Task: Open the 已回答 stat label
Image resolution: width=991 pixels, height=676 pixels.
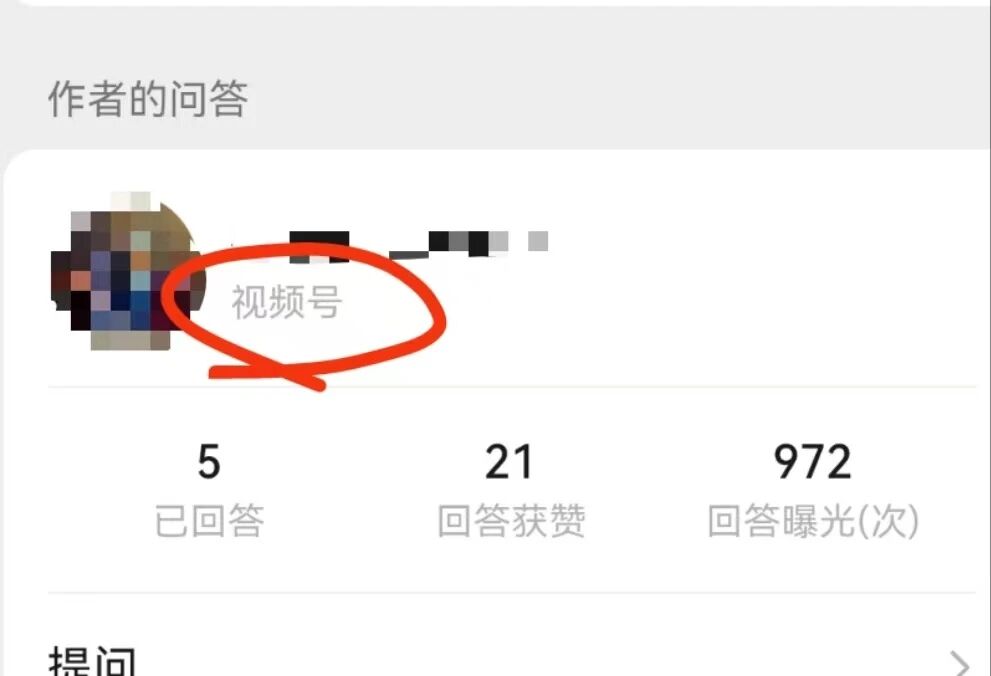Action: coord(209,521)
